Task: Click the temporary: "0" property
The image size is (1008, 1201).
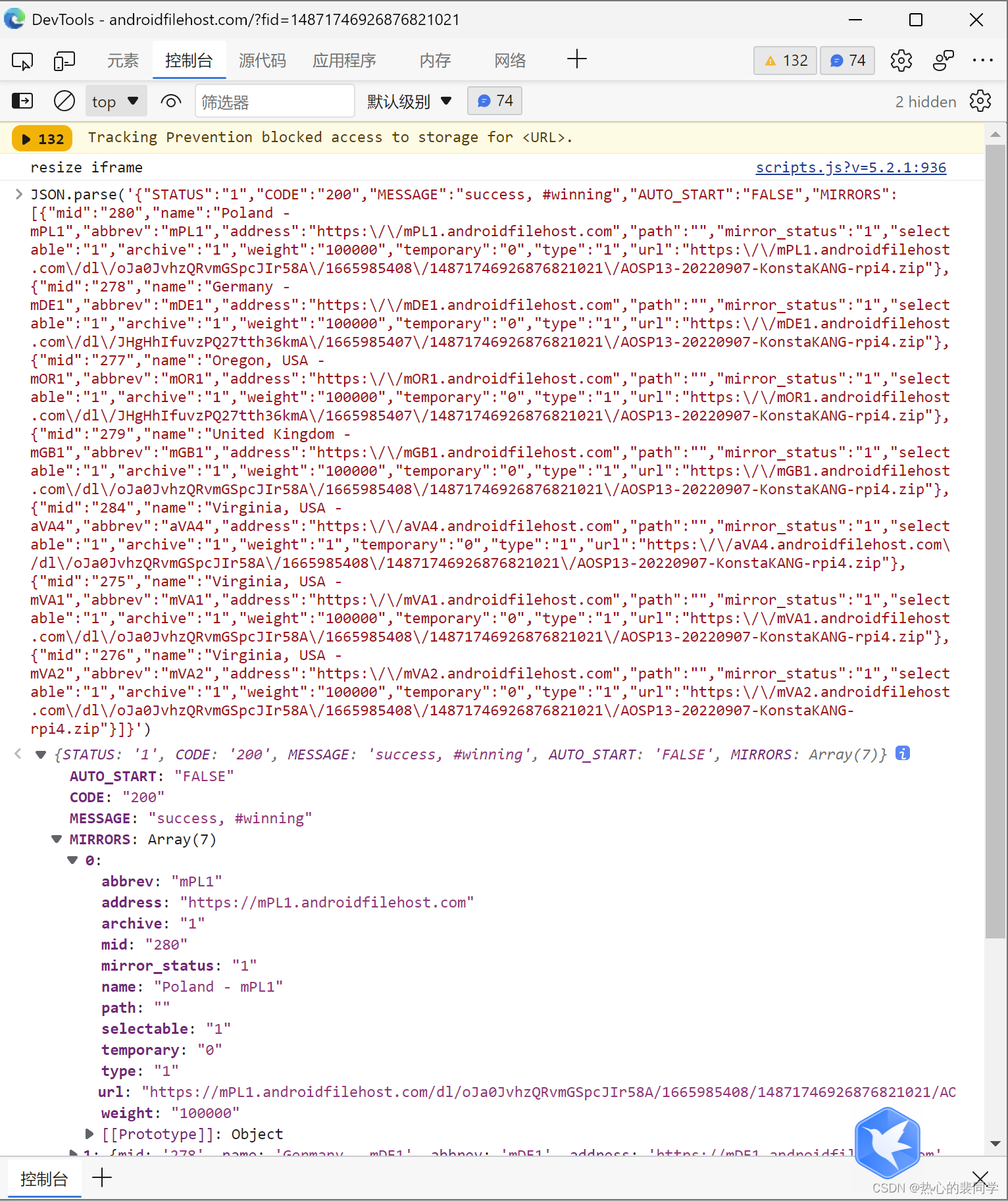Action: (x=162, y=1050)
